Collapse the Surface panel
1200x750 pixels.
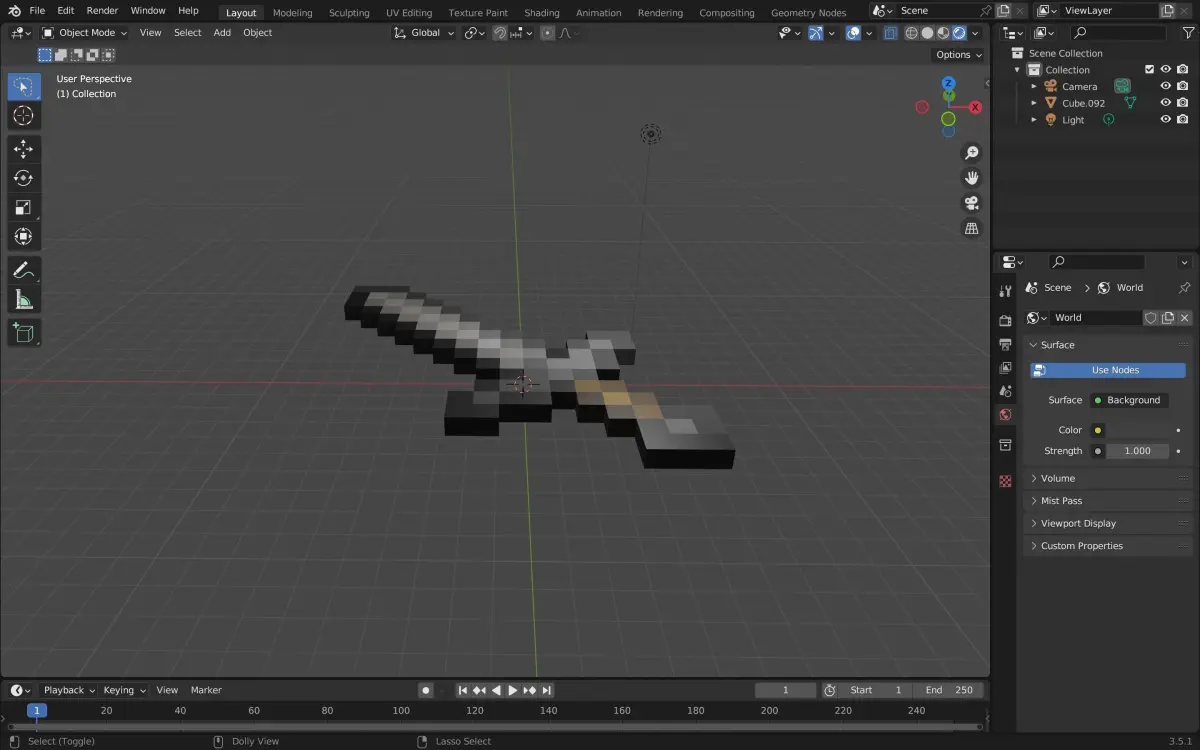click(1110, 345)
